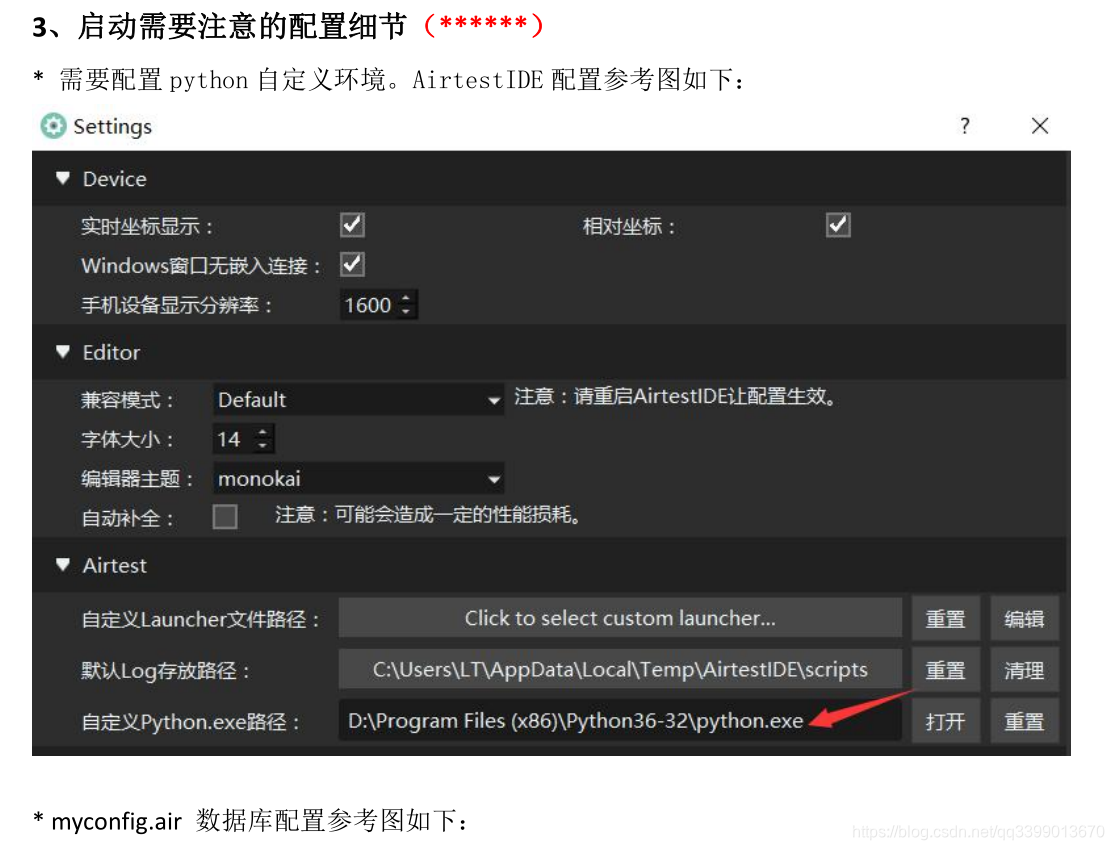Toggle Windows窗口无嵌入连接 checkbox
Screen dimensions: 1114x850
[352, 264]
